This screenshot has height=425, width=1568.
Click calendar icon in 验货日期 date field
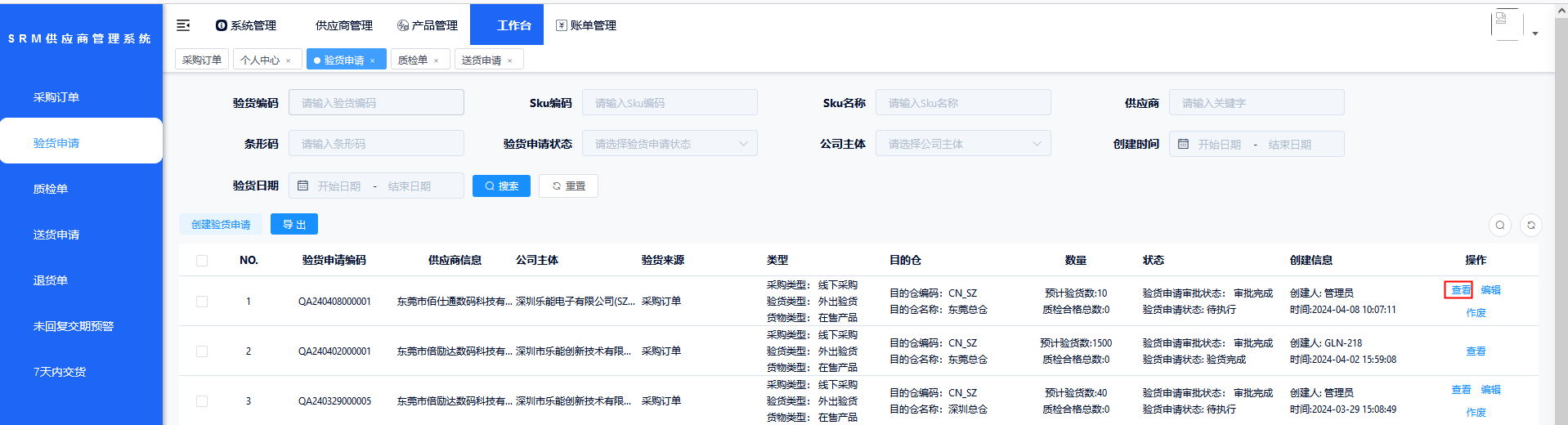click(x=302, y=186)
